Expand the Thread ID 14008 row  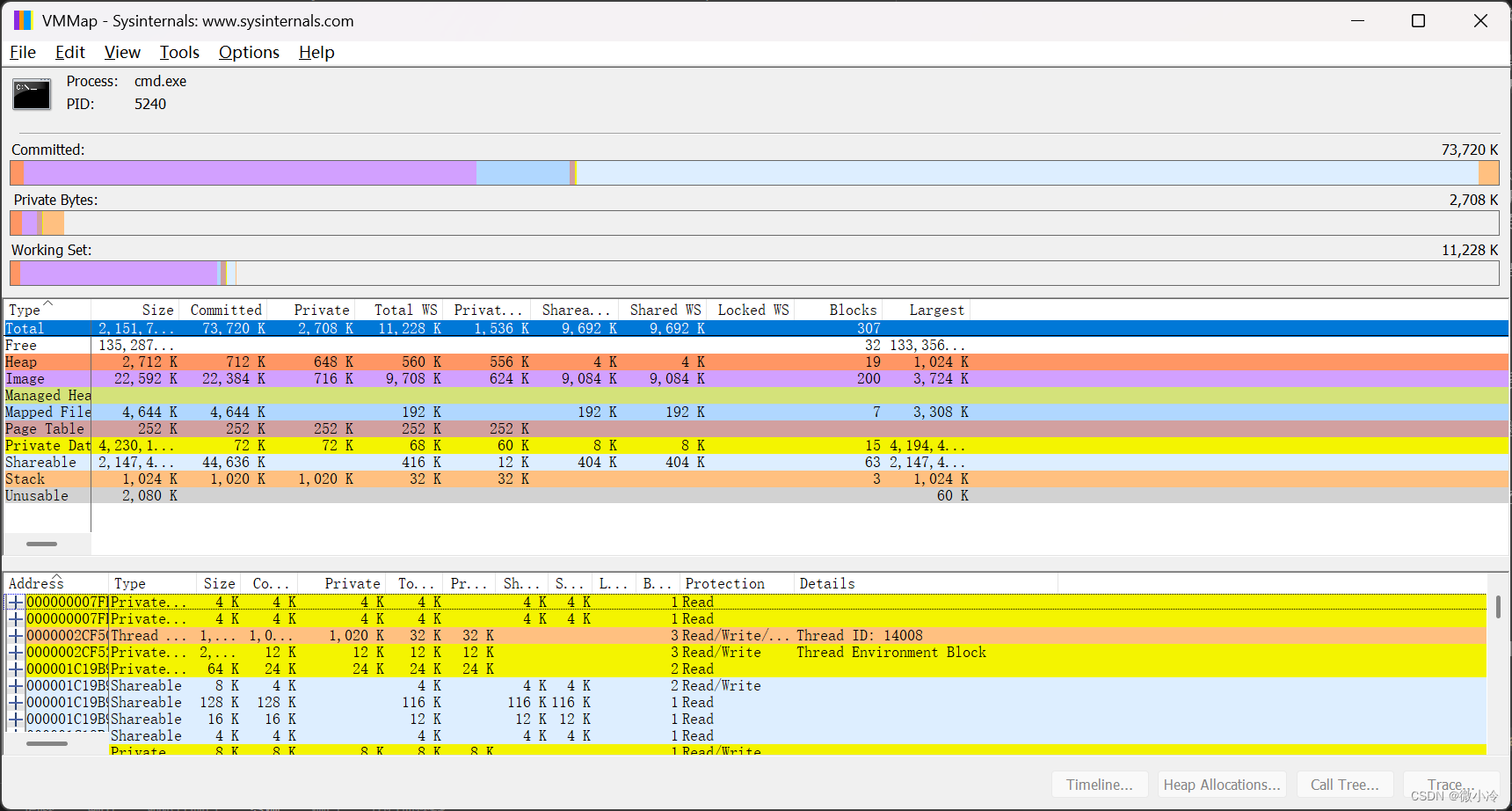tap(16, 635)
